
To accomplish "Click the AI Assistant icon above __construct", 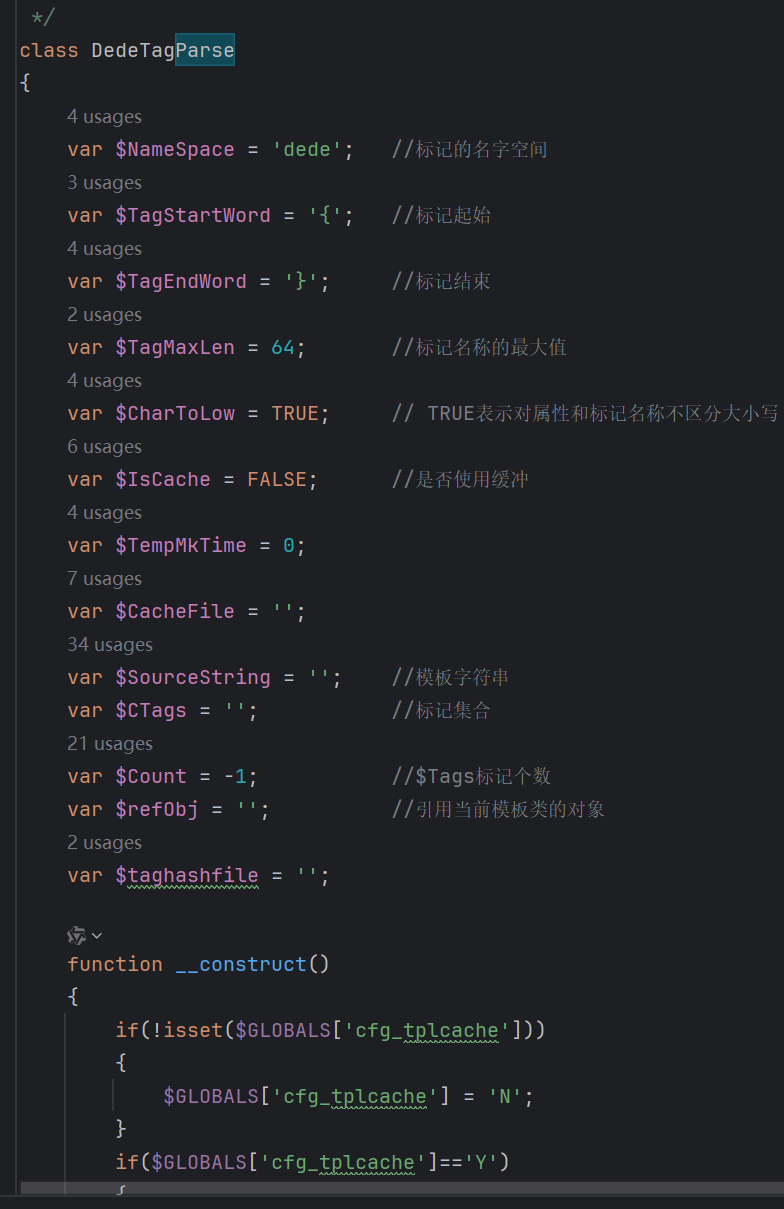I will (76, 935).
